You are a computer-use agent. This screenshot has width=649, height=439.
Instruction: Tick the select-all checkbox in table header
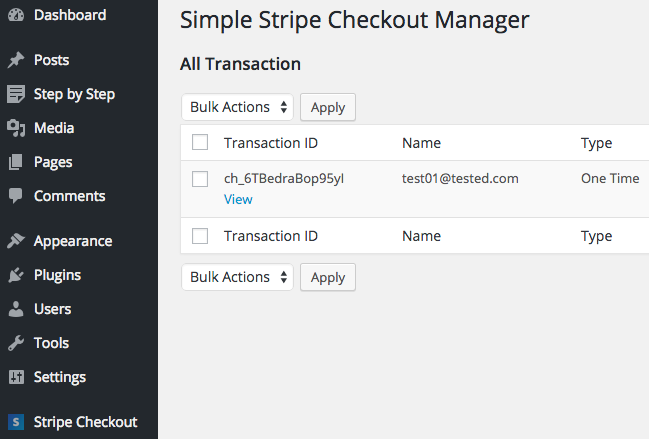[x=200, y=142]
